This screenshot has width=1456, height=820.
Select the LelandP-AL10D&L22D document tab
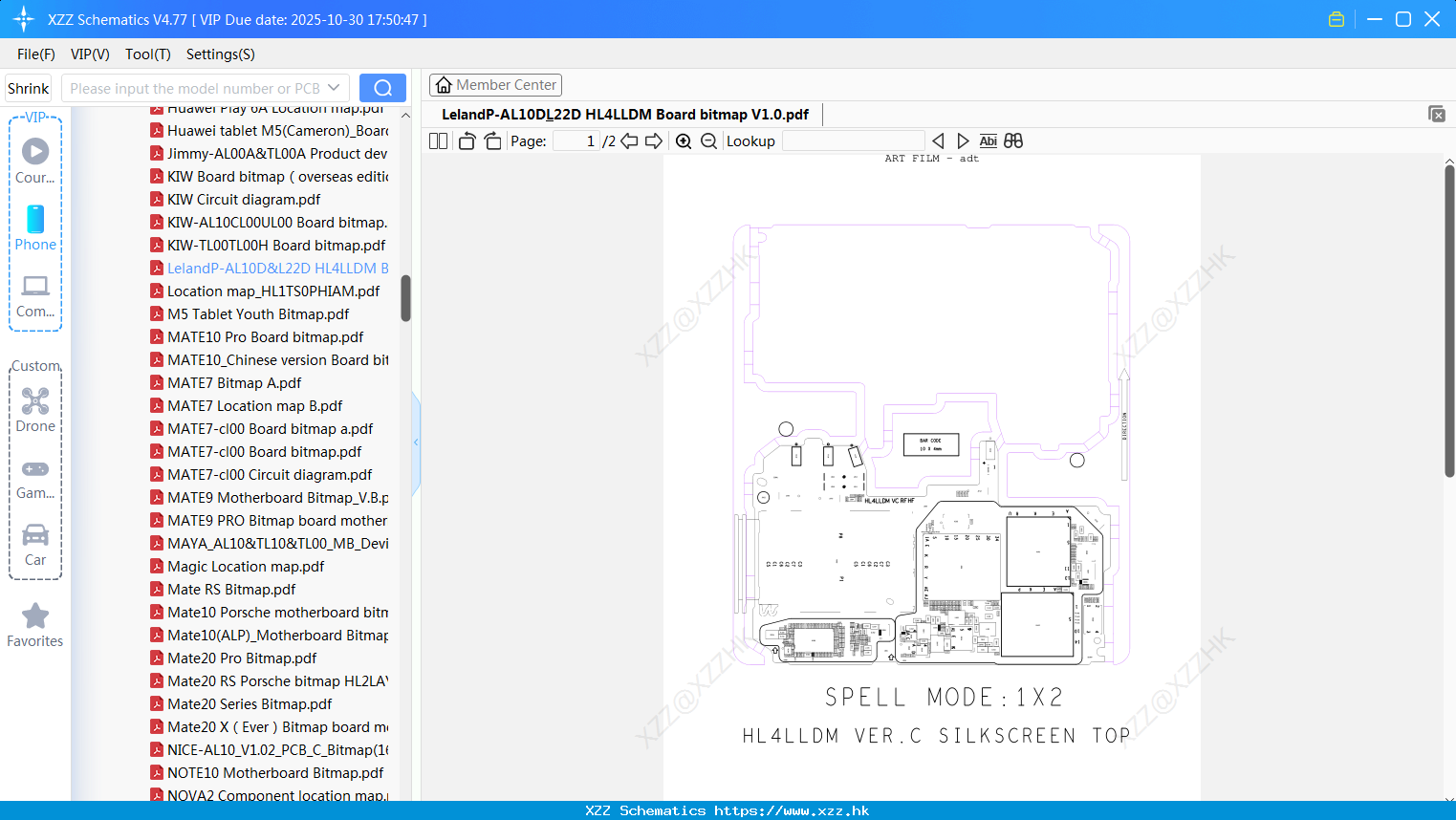click(625, 115)
